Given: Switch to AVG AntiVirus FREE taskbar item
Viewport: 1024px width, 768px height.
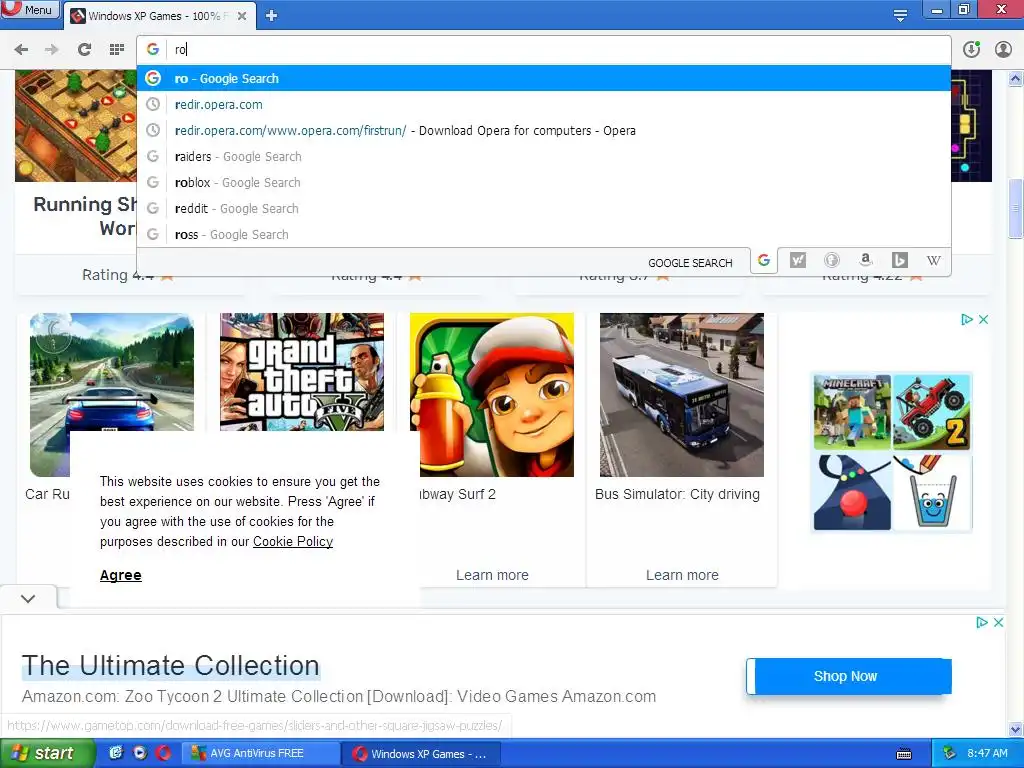Looking at the screenshot, I should [260, 754].
